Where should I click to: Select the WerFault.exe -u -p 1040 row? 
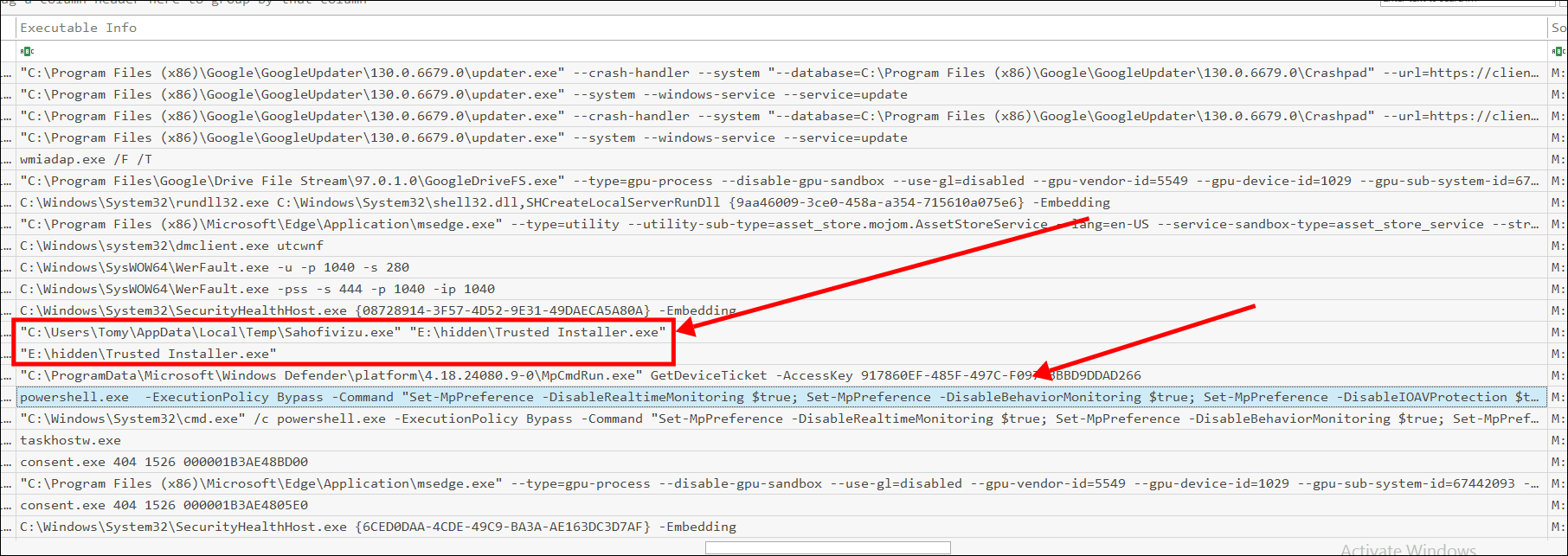[x=781, y=267]
